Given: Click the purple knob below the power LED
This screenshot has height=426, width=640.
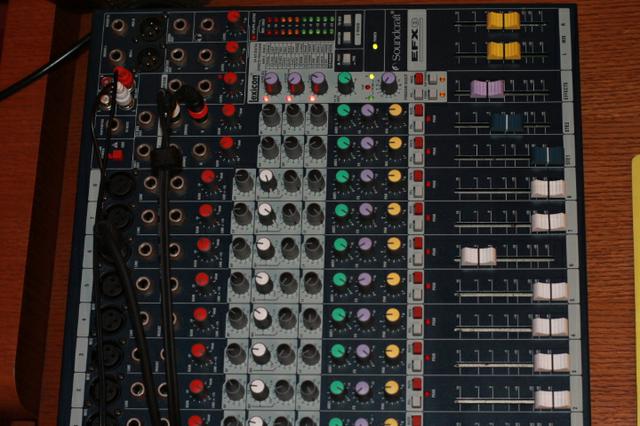Looking at the screenshot, I should coord(388,84).
